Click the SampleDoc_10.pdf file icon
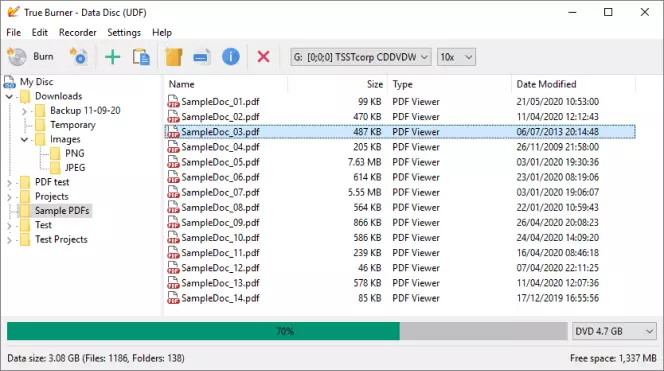The width and height of the screenshot is (664, 371). pos(173,238)
